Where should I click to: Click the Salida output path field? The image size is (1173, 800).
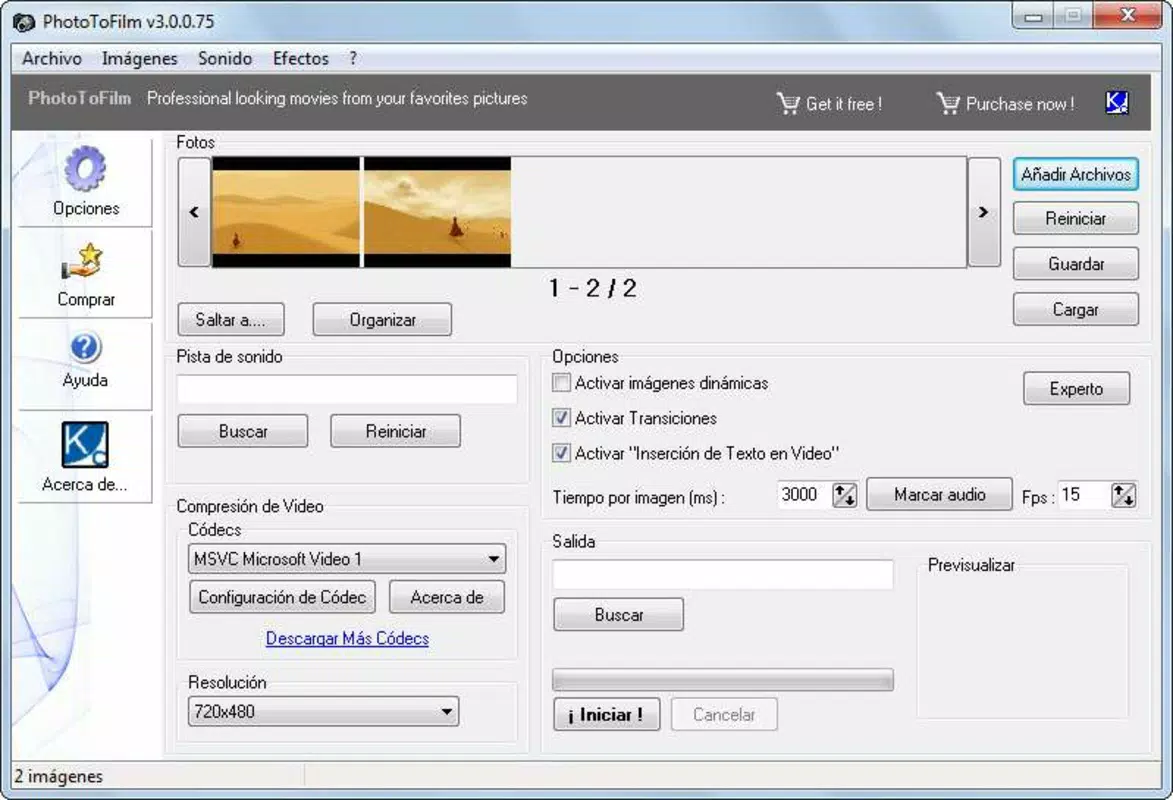[723, 575]
